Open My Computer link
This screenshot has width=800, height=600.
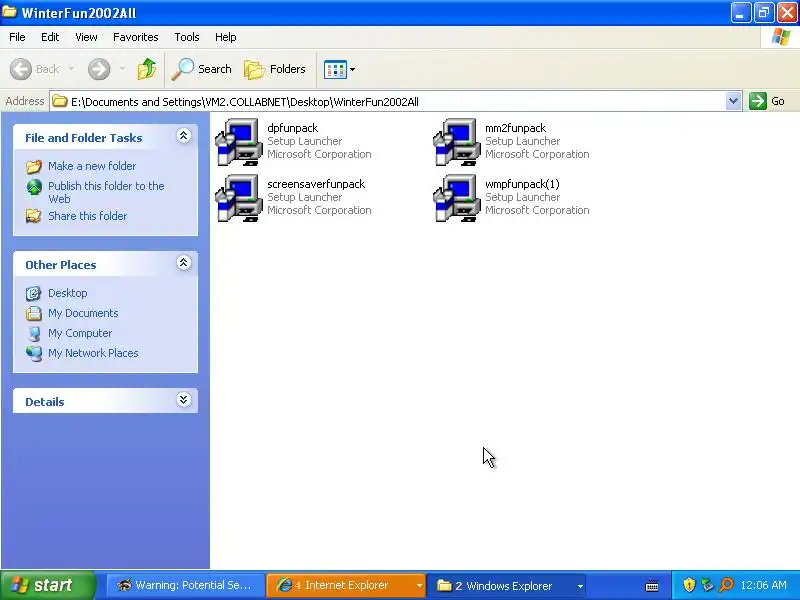pos(80,333)
